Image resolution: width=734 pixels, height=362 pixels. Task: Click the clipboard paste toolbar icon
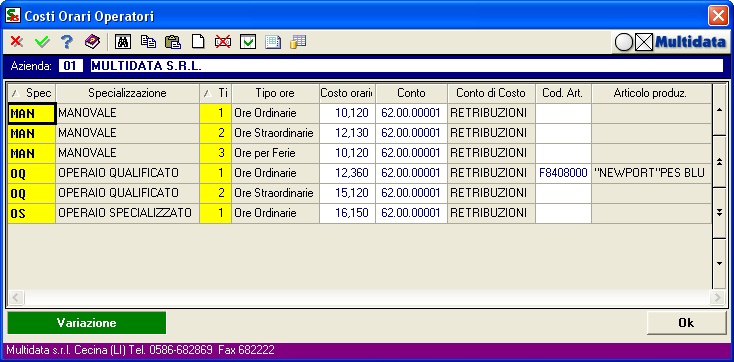pos(173,42)
